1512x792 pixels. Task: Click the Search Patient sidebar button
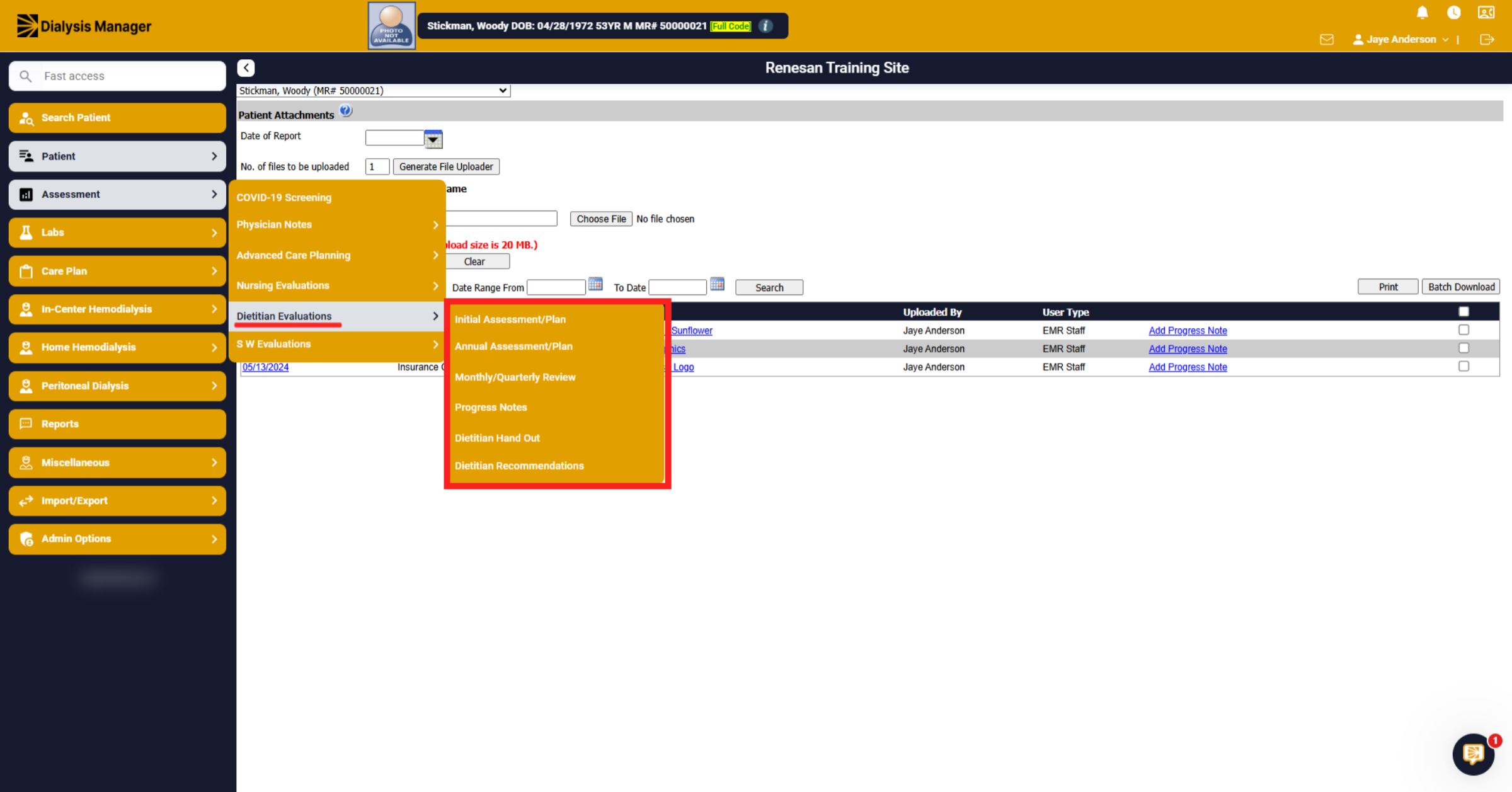click(117, 118)
